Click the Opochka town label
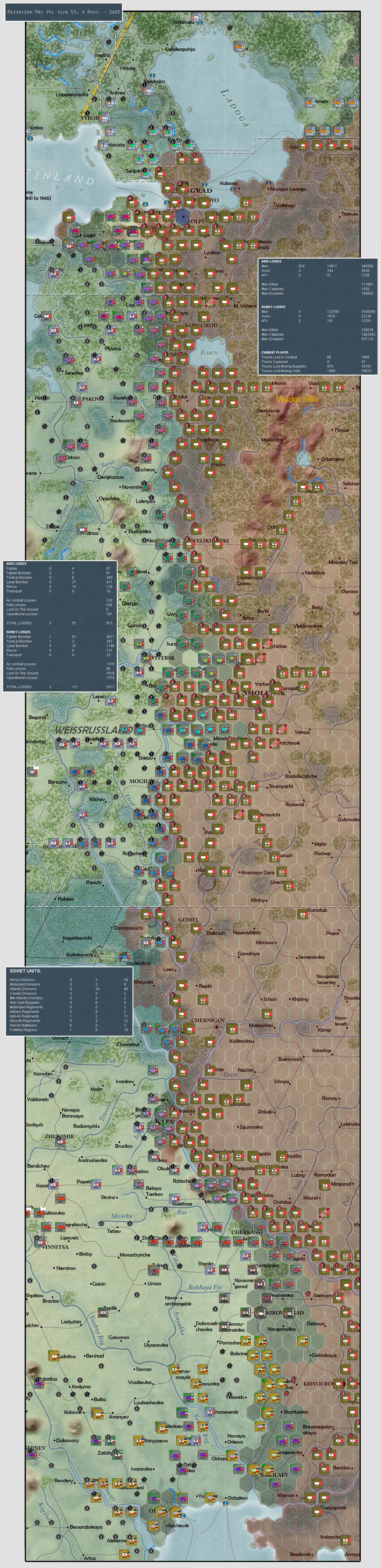 [109, 498]
